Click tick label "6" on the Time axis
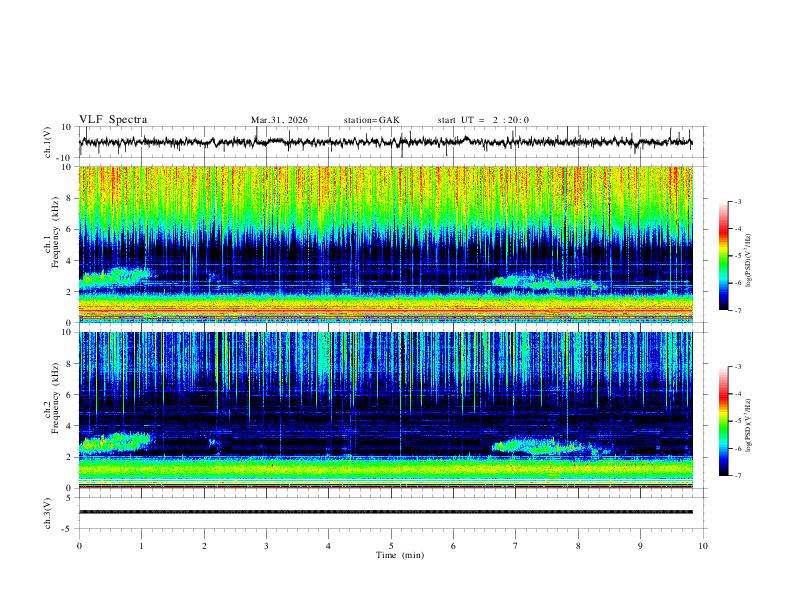The width and height of the screenshot is (792, 612). [x=454, y=546]
